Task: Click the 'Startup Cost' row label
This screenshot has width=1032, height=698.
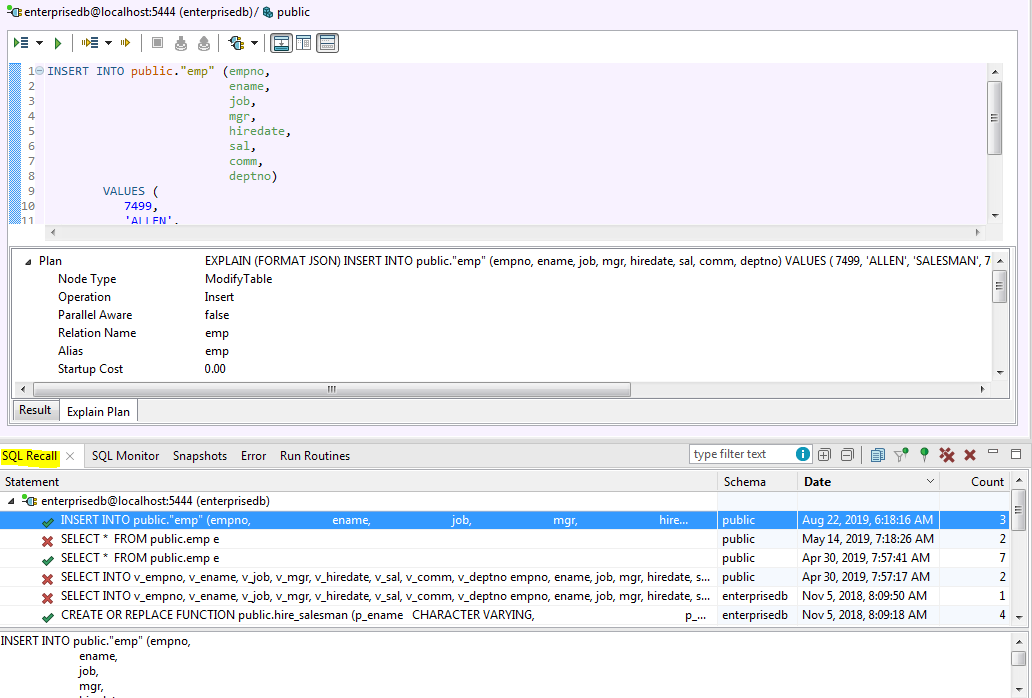Action: pos(90,369)
